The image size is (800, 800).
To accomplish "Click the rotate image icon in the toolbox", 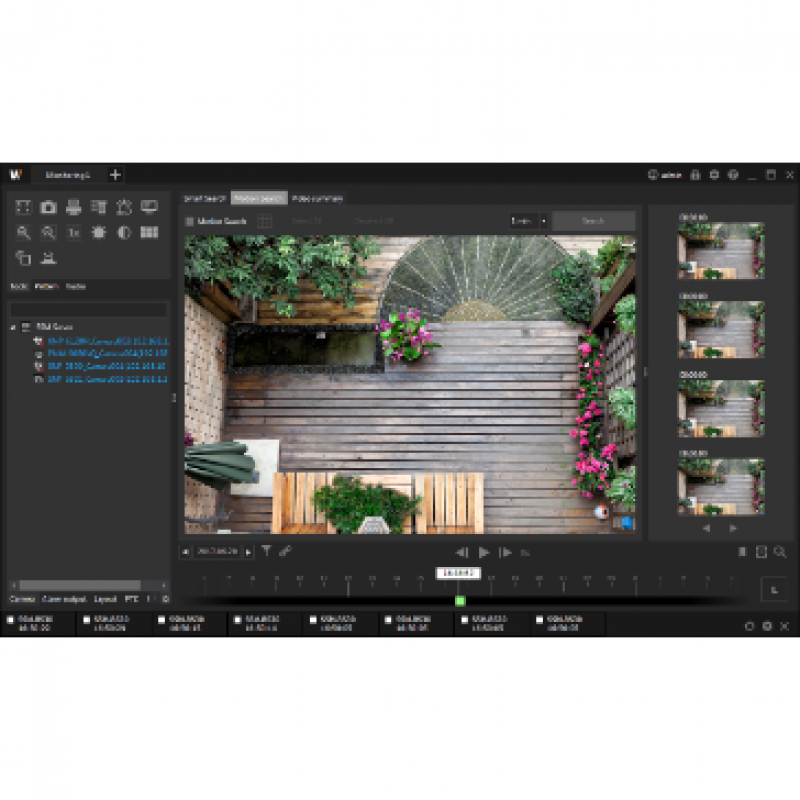I will [x=23, y=258].
